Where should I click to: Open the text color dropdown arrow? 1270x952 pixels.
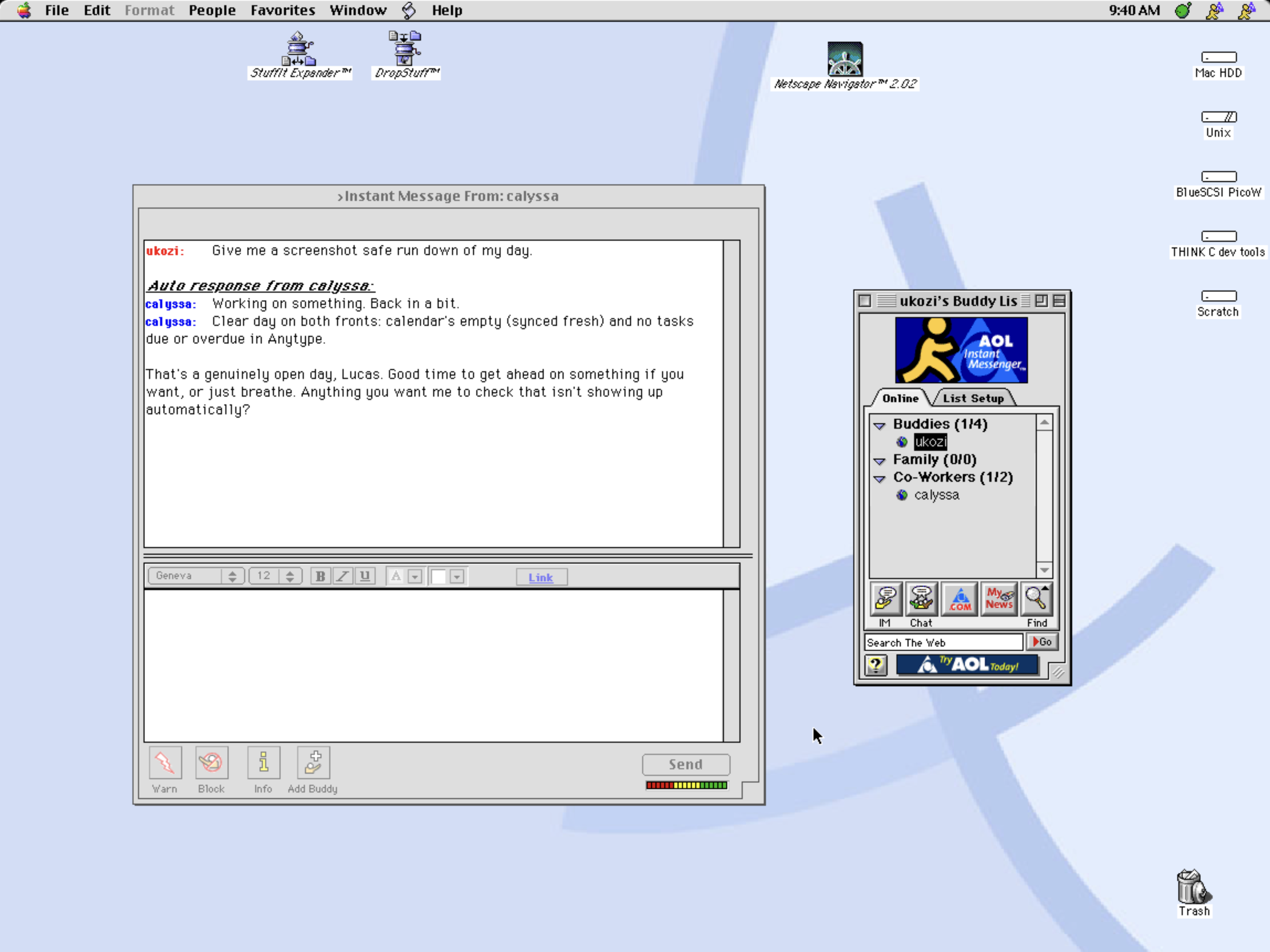click(415, 577)
